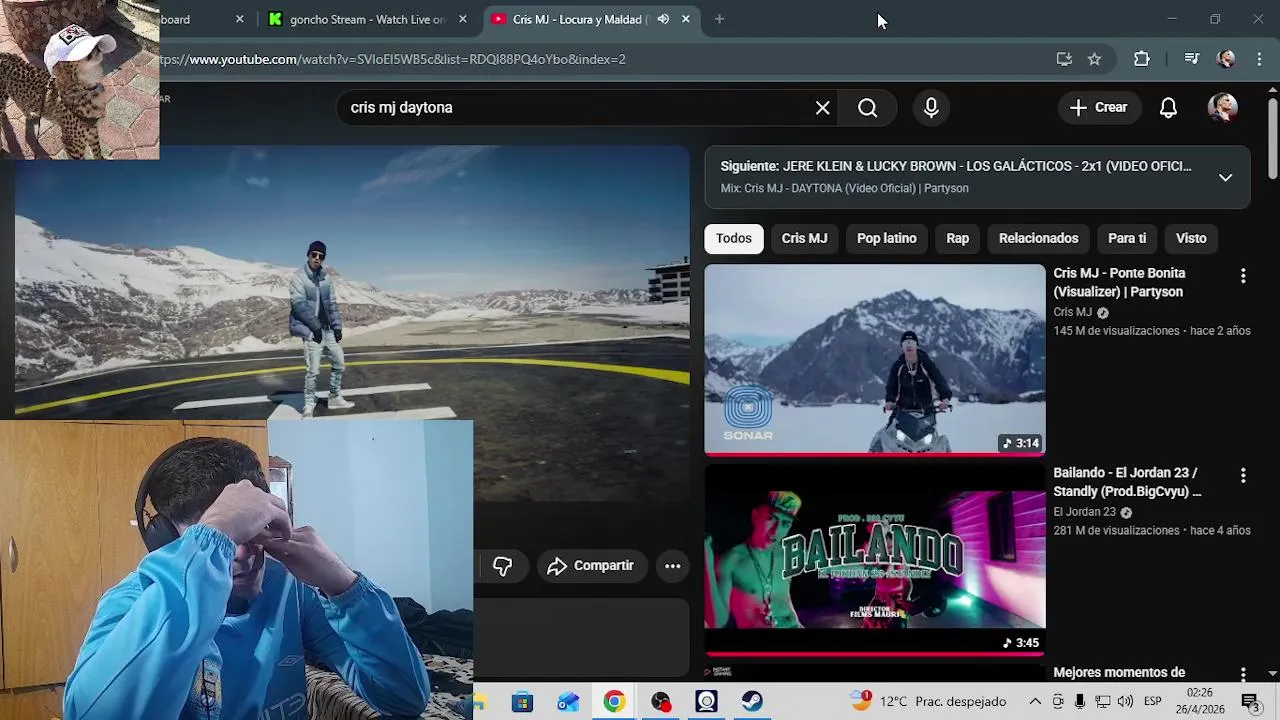
Task: Open Chrome three-dot menu
Action: 1259,59
